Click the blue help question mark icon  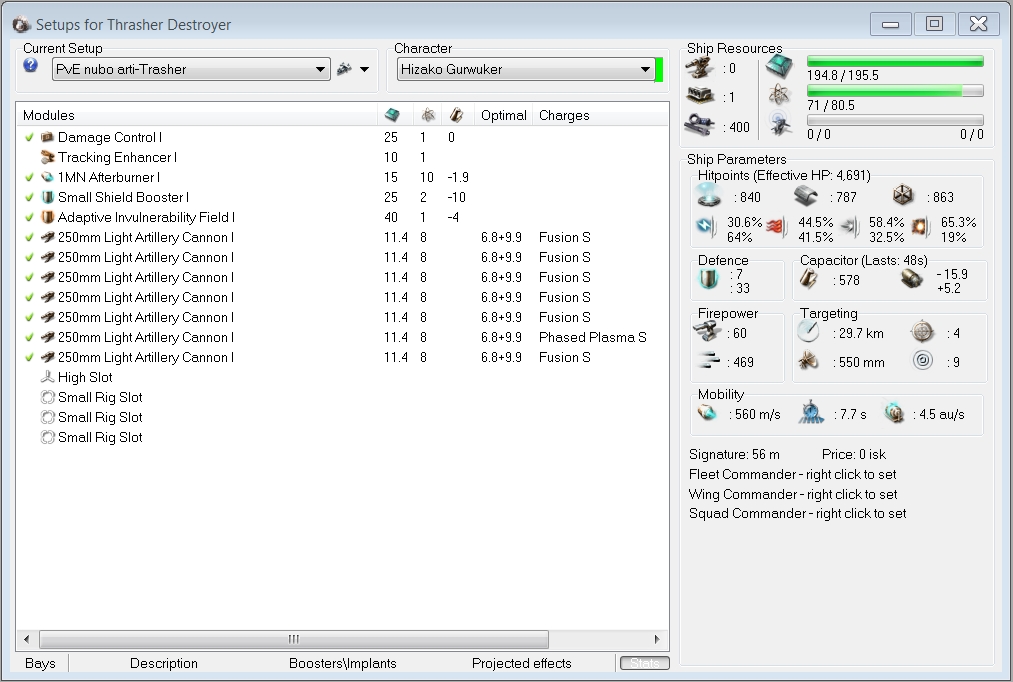30,65
